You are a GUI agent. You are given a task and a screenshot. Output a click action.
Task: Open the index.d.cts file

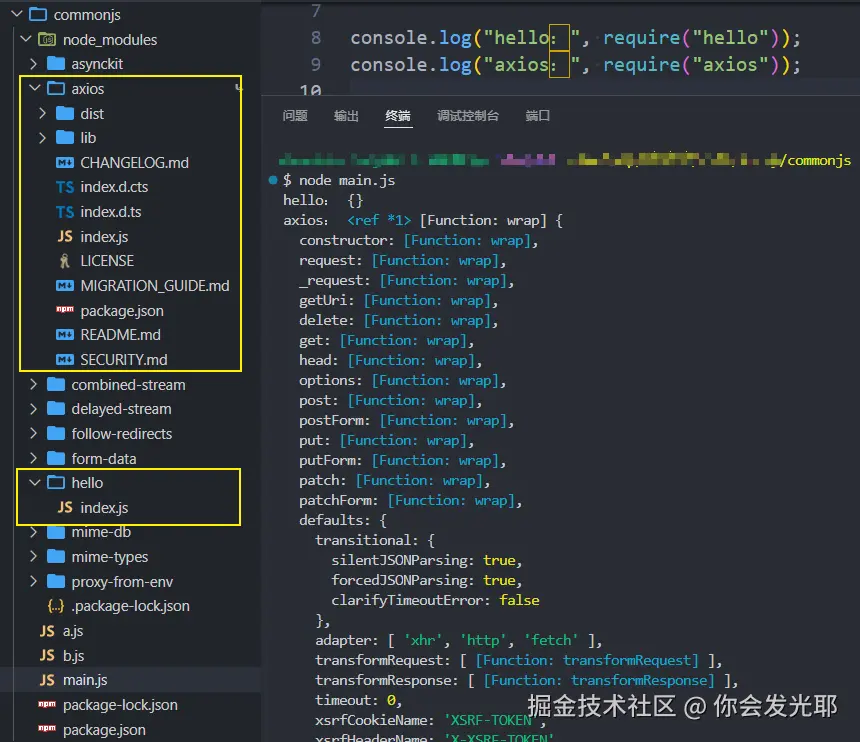(114, 187)
